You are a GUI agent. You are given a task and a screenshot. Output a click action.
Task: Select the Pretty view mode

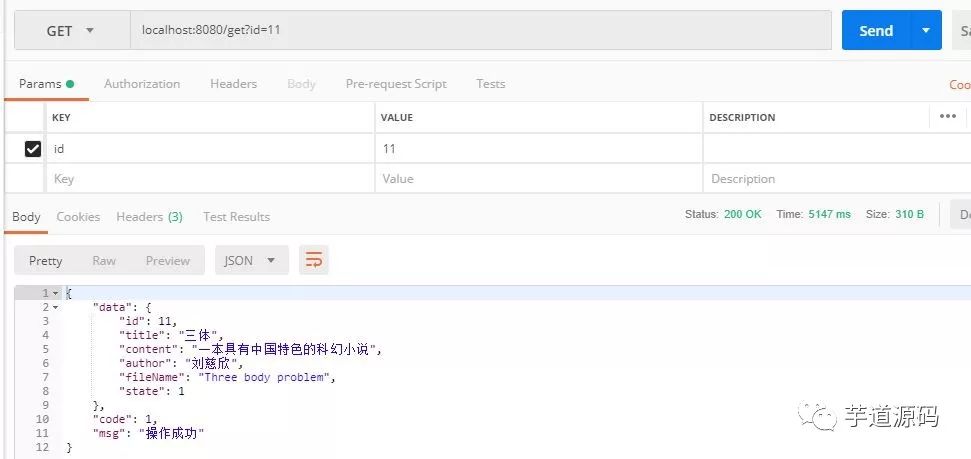(45, 261)
